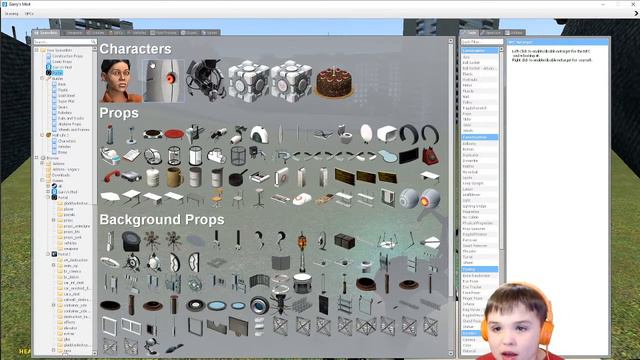Screen dimensions: 640x360
Task: Open the Tools tab in right panel
Action: 469,33
